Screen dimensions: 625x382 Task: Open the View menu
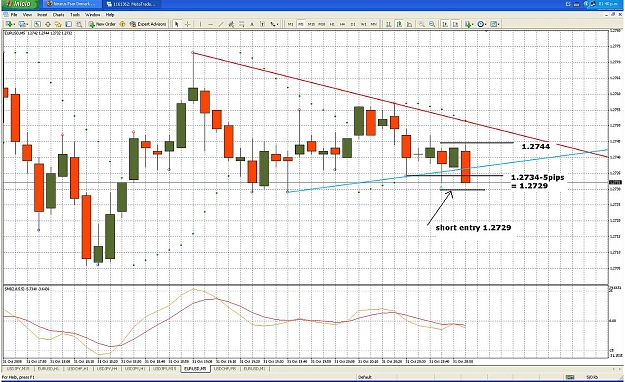tap(27, 15)
